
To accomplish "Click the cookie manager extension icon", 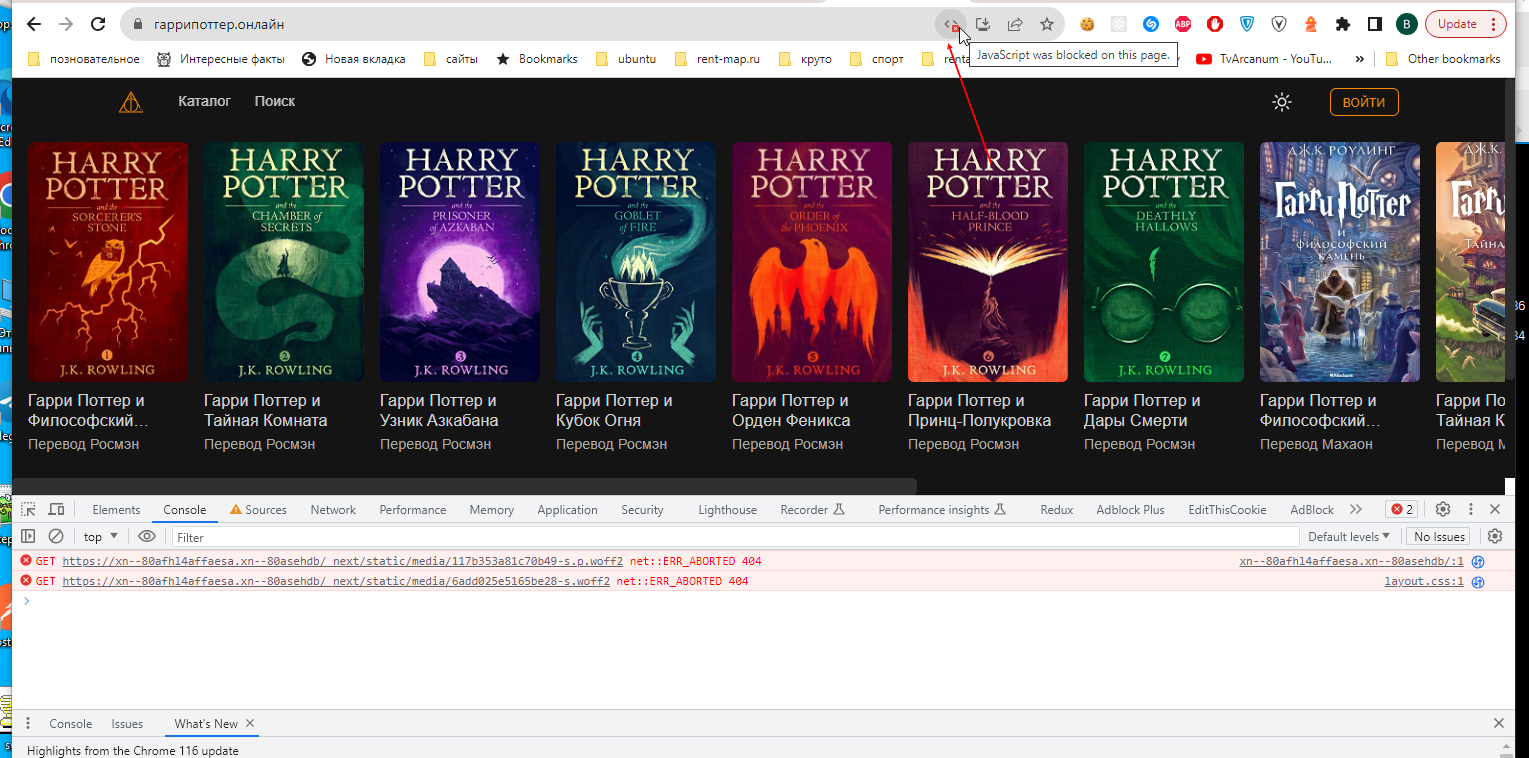I will [x=1086, y=24].
